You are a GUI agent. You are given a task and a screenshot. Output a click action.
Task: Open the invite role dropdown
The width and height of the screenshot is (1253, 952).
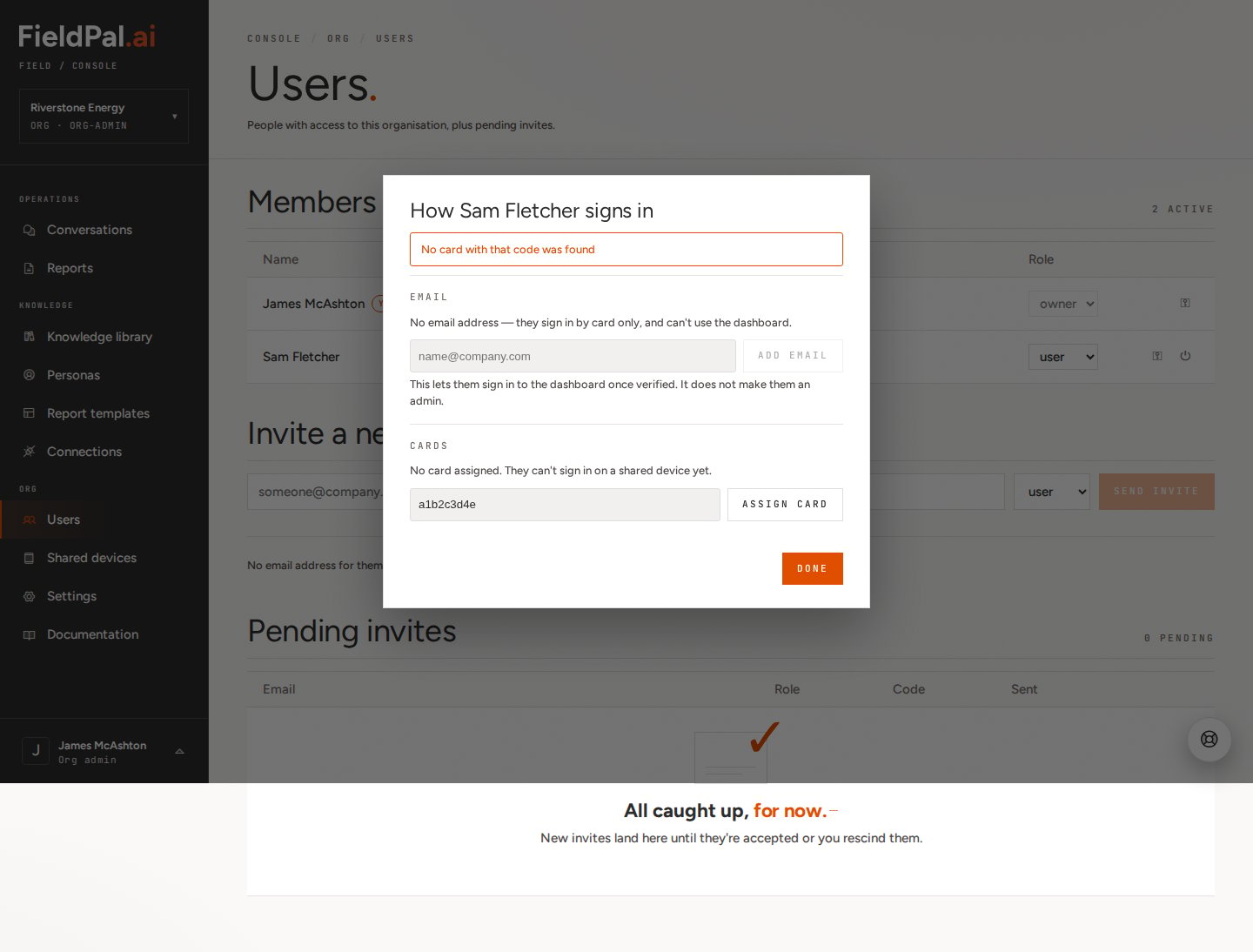(1052, 492)
